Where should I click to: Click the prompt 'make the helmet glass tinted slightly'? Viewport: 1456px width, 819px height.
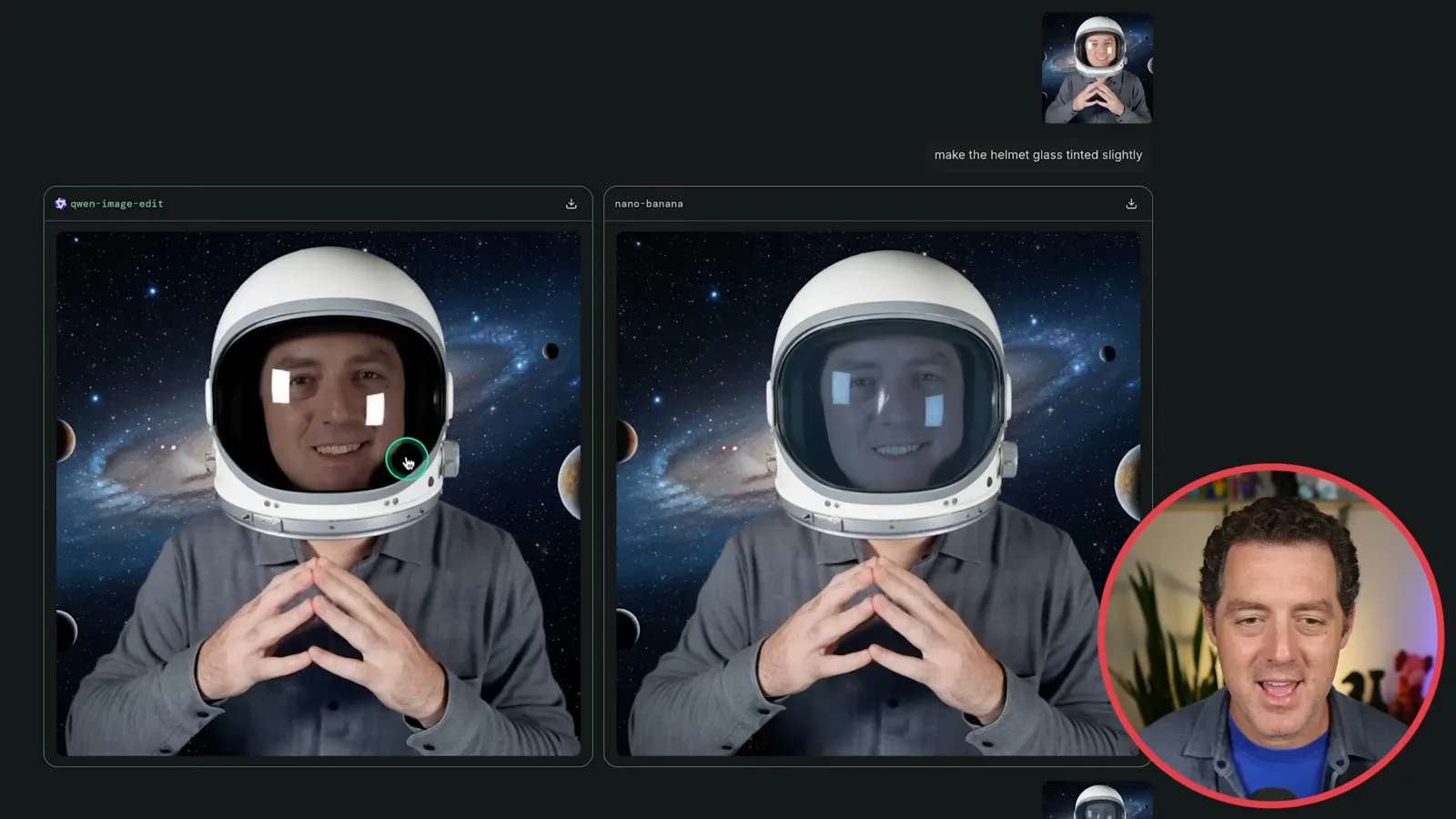(1038, 155)
